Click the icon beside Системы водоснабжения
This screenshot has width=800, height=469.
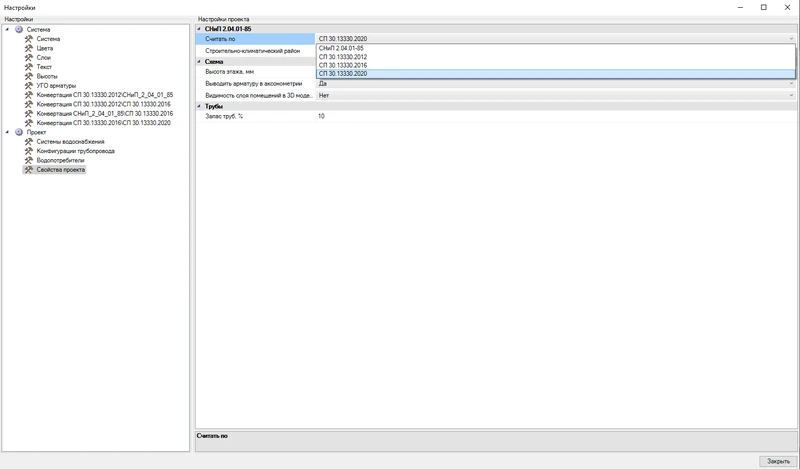point(28,142)
